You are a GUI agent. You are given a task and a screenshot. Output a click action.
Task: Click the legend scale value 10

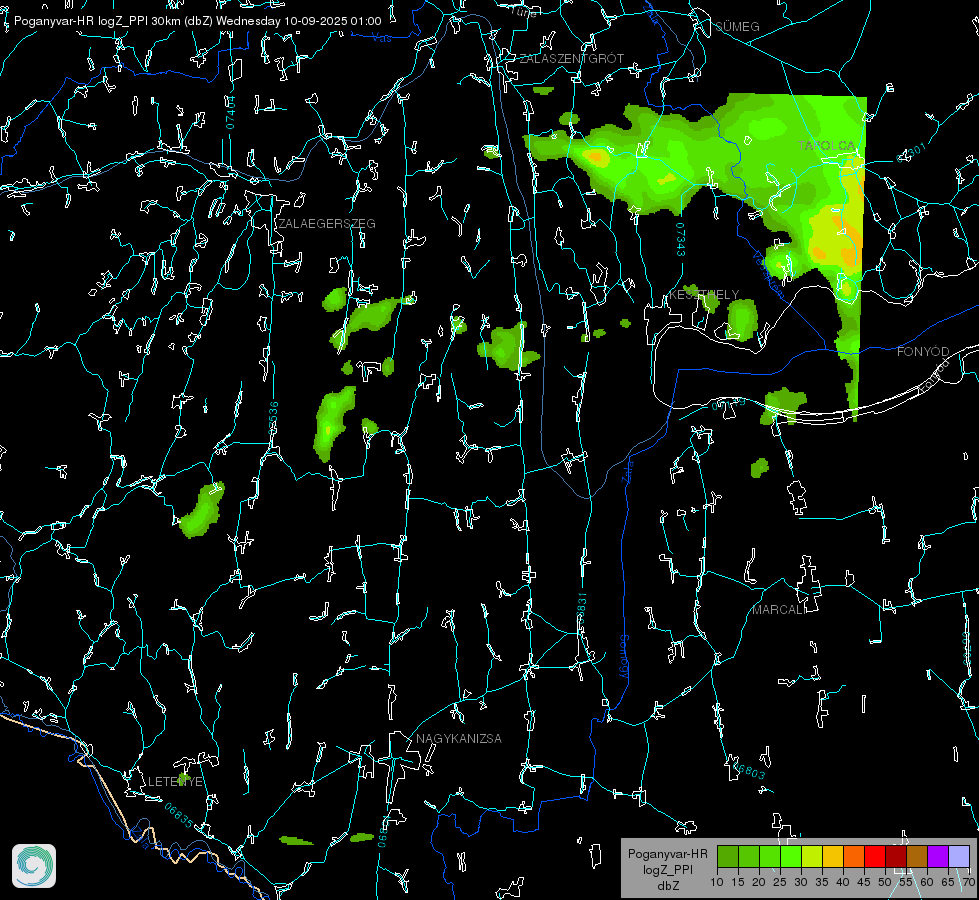coord(717,882)
